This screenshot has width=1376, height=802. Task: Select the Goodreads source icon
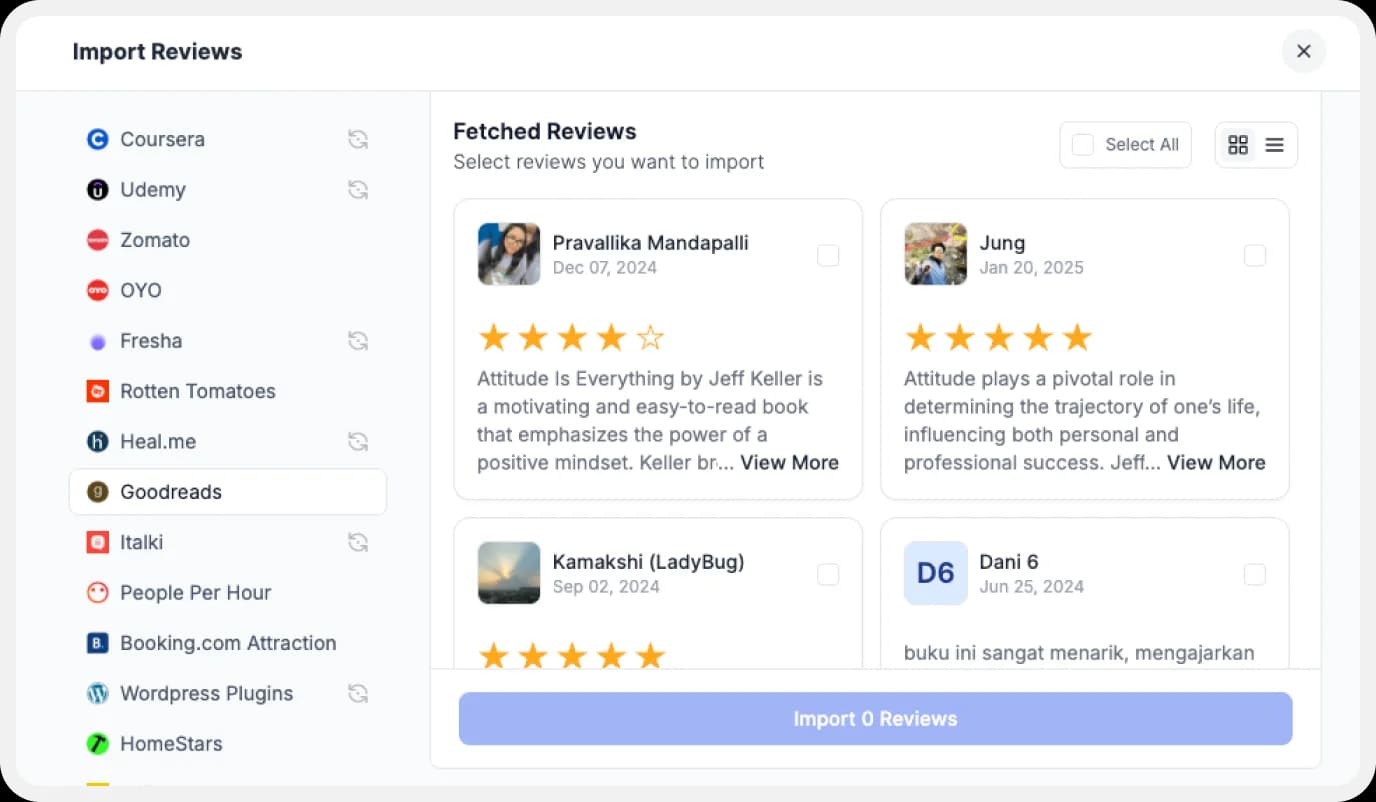point(97,492)
